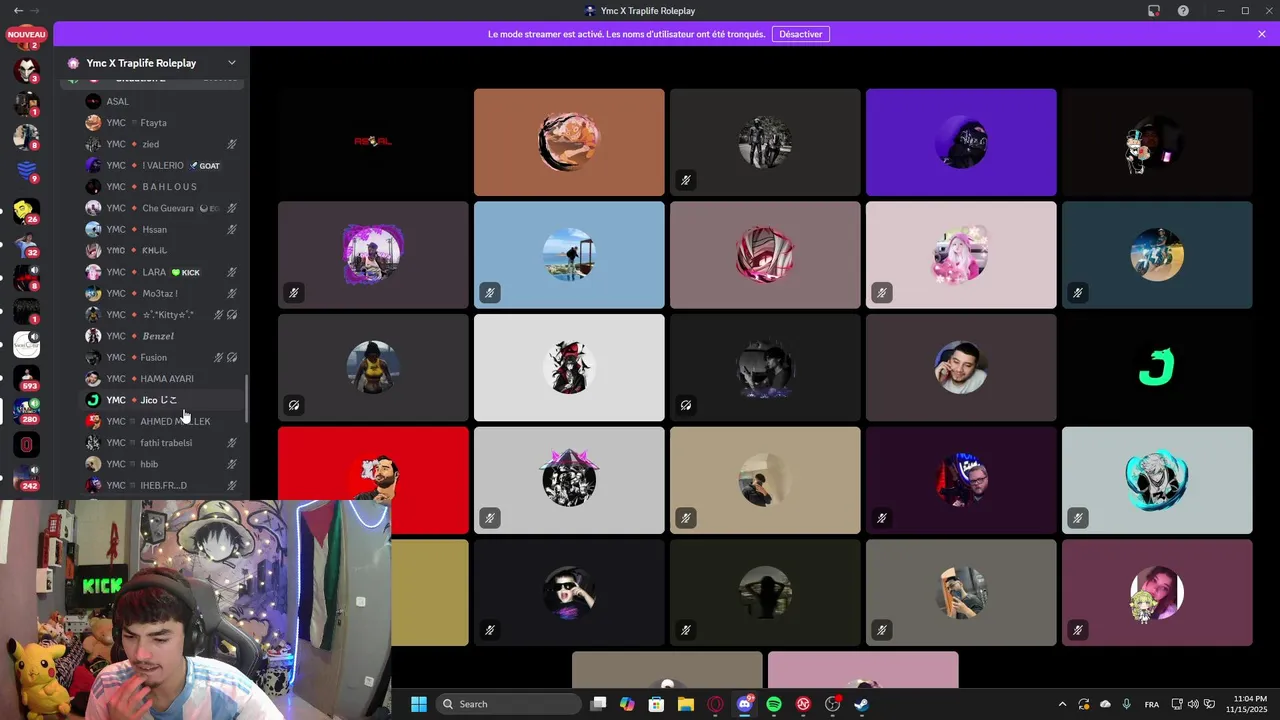1280x720 pixels.
Task: Click the Désactiver button in banner
Action: pyautogui.click(x=800, y=34)
